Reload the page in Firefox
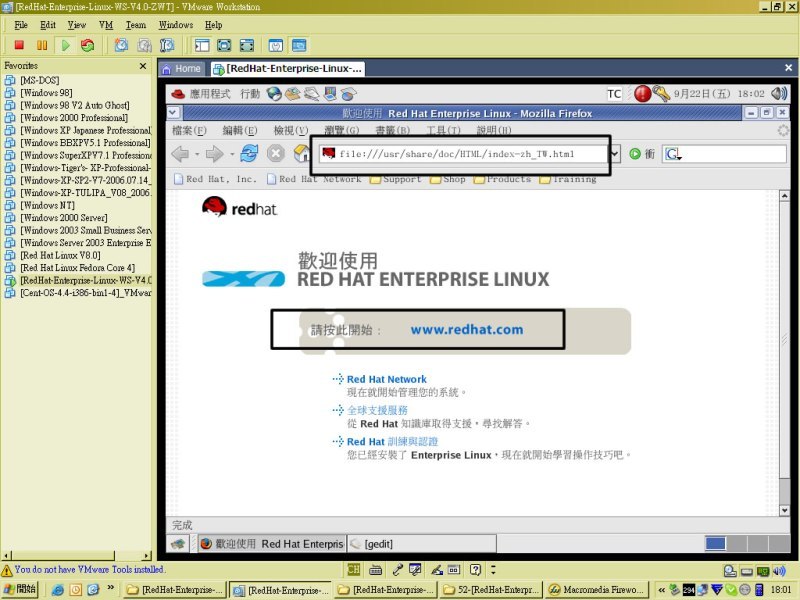This screenshot has height=600, width=800. click(x=249, y=153)
